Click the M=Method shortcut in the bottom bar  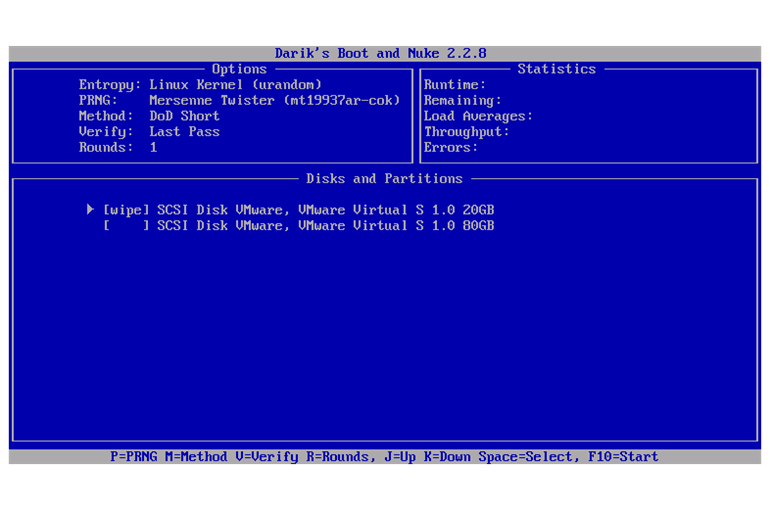click(196, 457)
